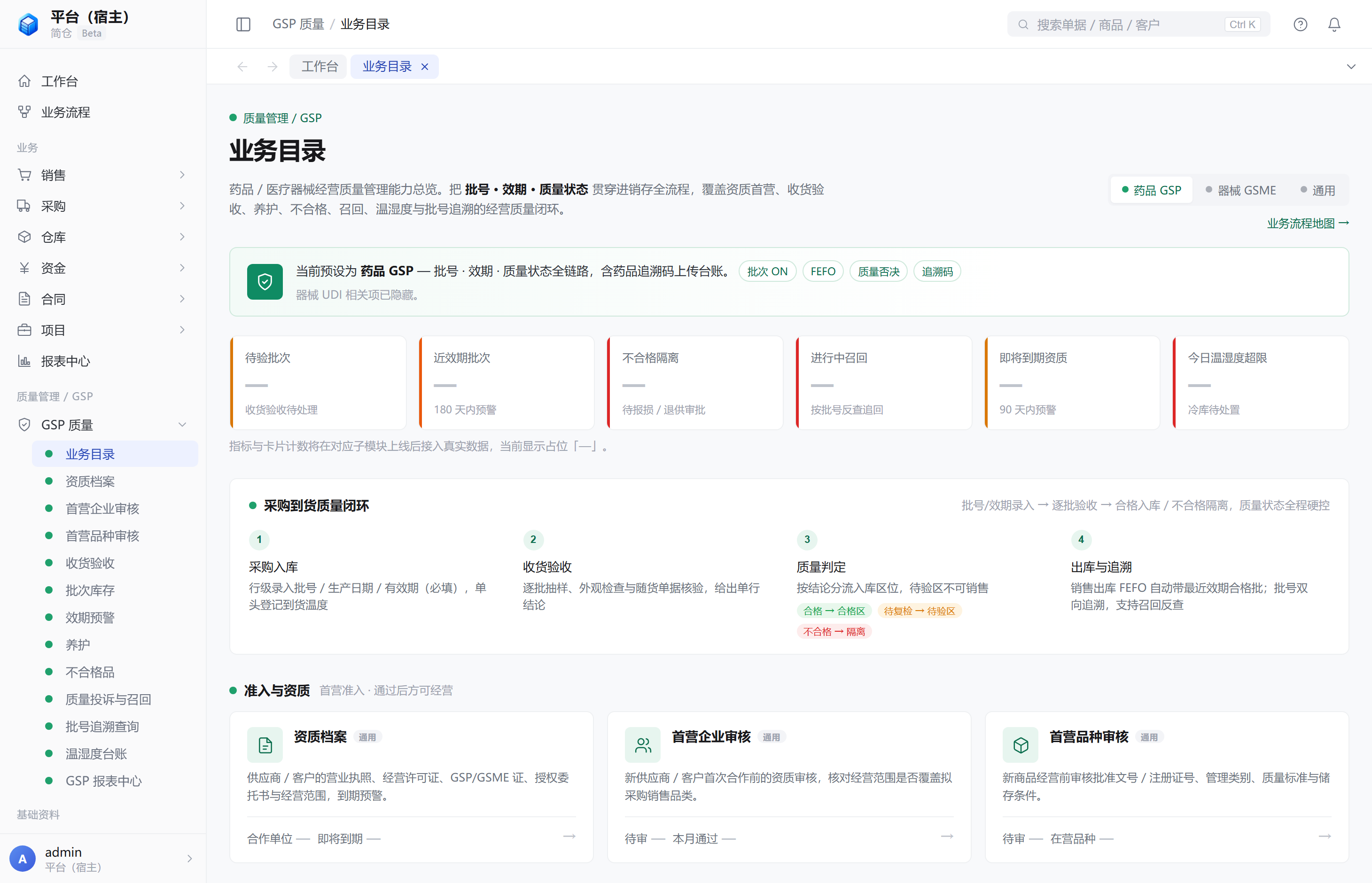Click the 资金 yen icon
1372x883 pixels.
coord(24,268)
